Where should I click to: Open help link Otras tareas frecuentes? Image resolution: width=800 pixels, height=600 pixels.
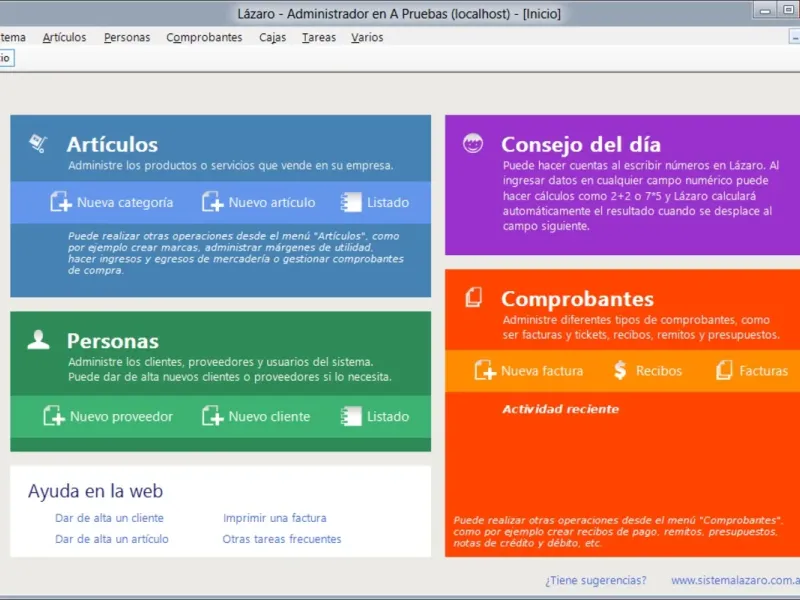point(282,539)
